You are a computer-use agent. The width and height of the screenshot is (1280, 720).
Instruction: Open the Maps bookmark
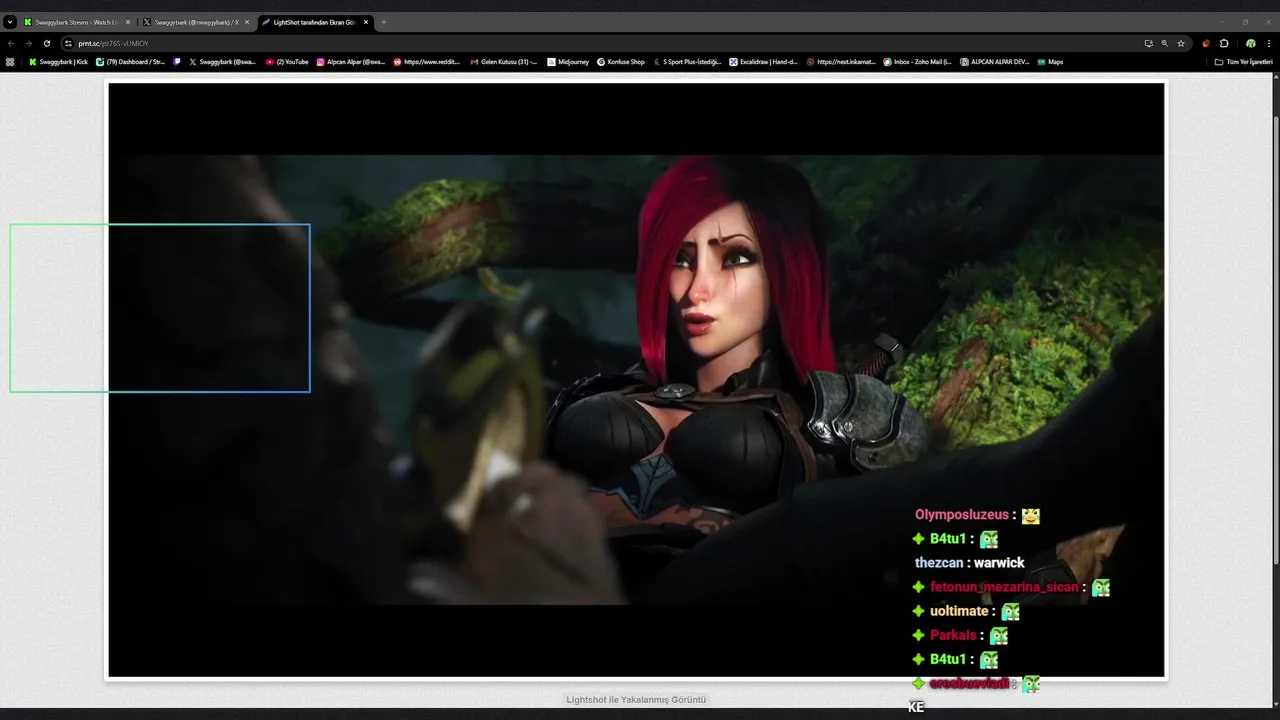[x=1050, y=62]
